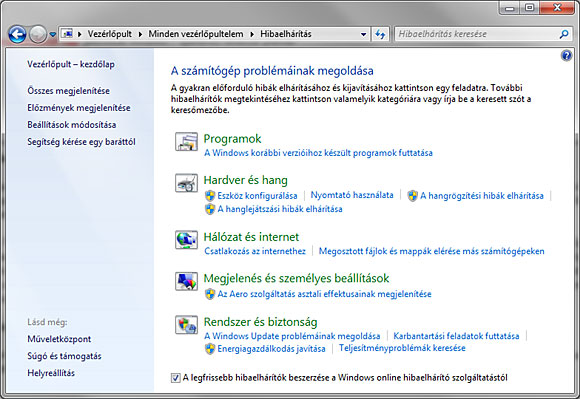Viewport: 580px width, 399px height.
Task: Open Beállítások módosítása
Action: [72, 125]
